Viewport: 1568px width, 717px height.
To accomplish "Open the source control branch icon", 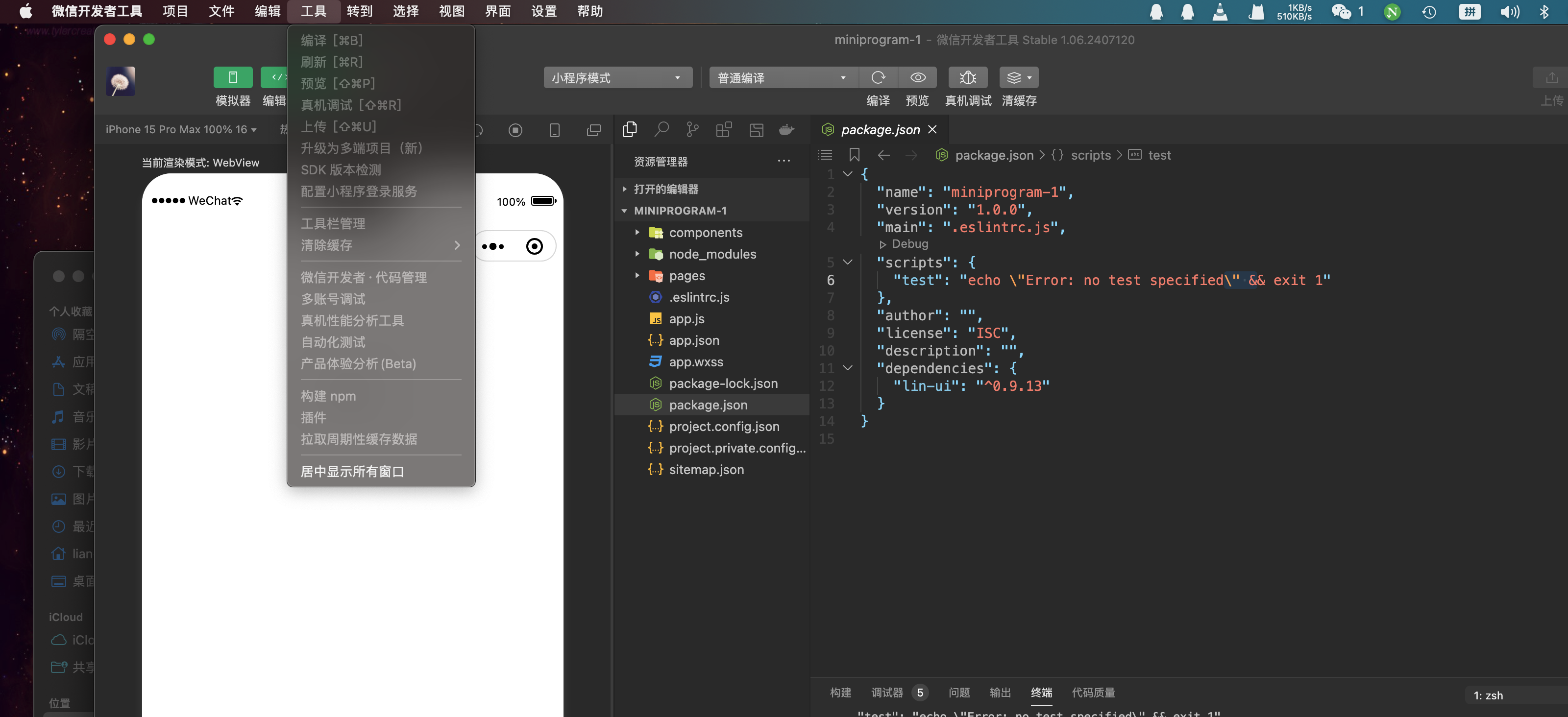I will click(692, 129).
